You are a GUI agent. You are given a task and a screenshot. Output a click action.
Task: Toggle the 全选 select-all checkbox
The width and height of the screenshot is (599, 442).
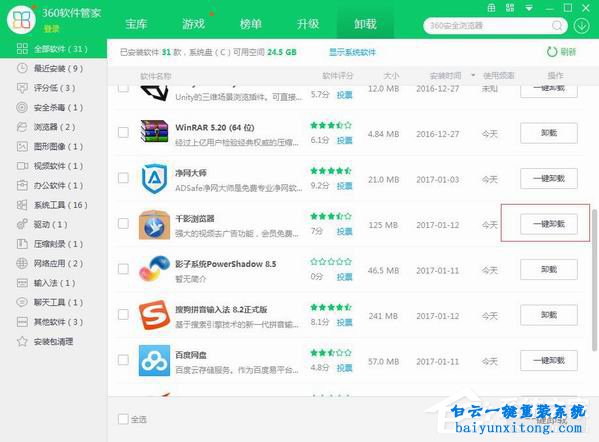[123, 419]
